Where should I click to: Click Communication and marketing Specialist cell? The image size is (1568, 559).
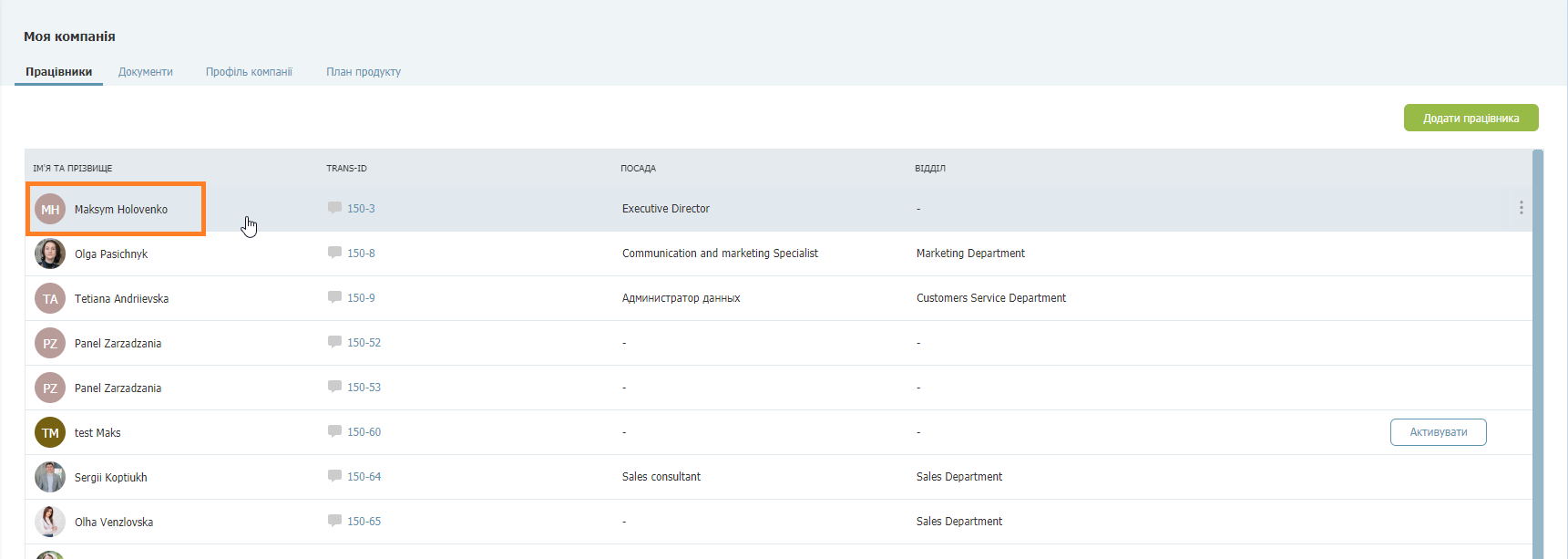coord(720,254)
